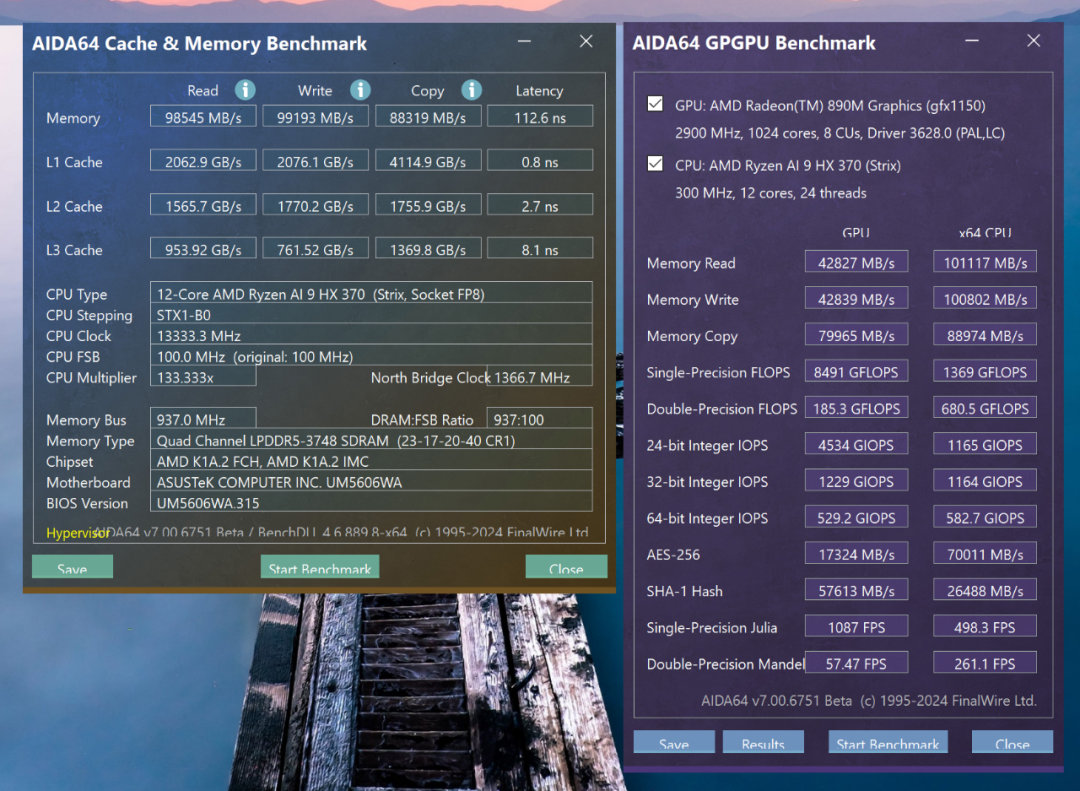
Task: Click CPU AES-256 value 70011 MB/s
Action: point(985,554)
